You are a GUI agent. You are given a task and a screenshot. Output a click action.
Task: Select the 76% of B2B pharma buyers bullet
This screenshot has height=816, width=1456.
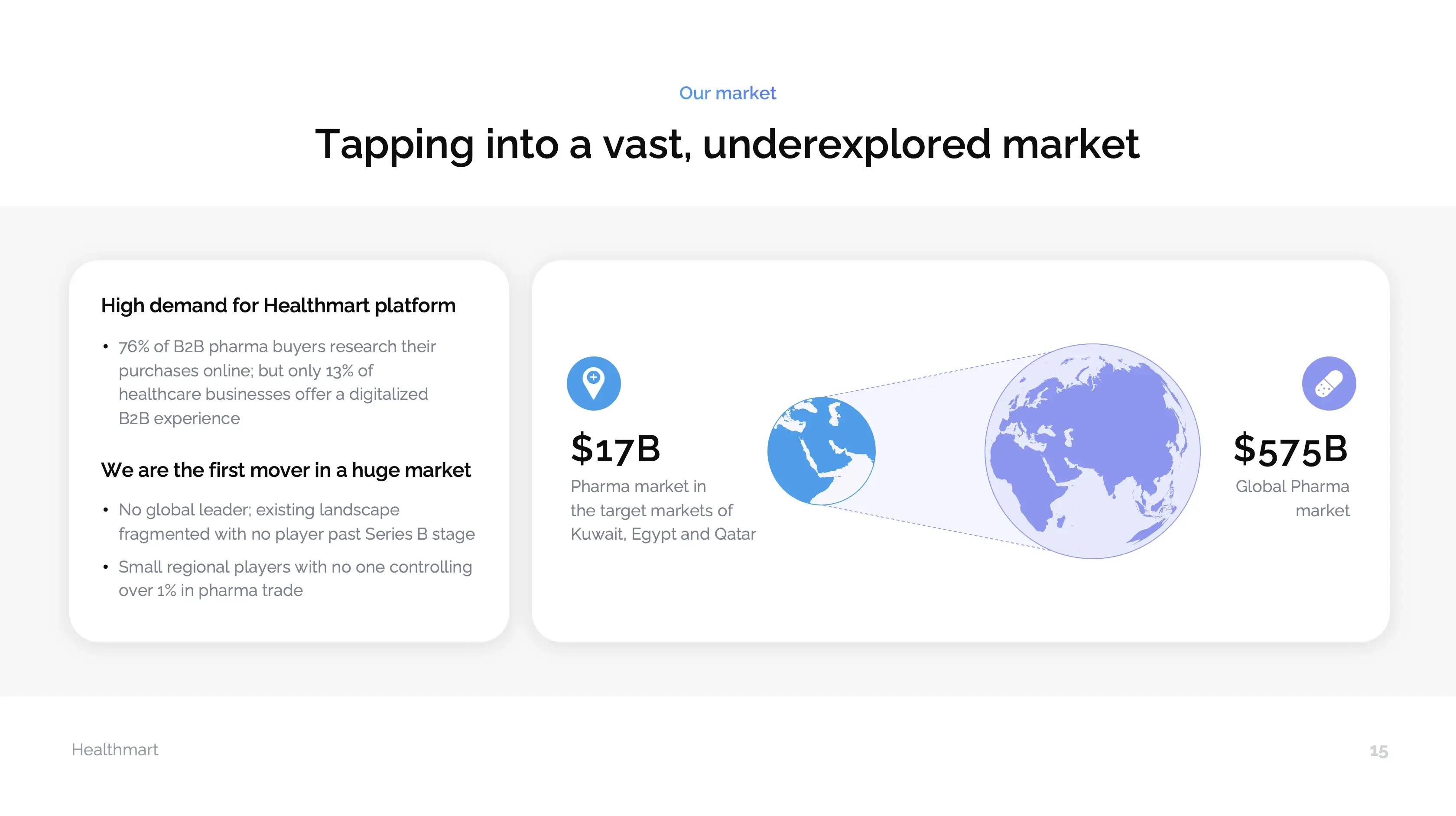point(277,382)
